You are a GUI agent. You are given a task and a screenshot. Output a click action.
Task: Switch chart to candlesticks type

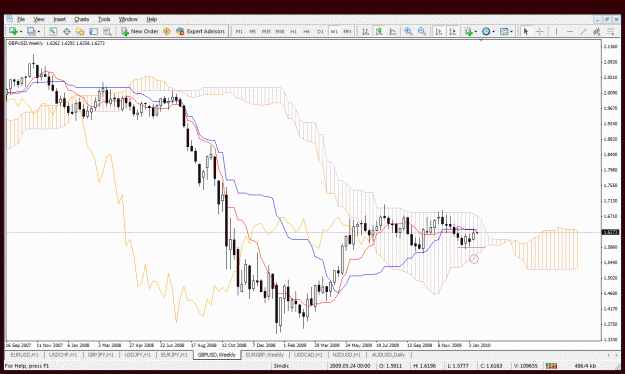pyautogui.click(x=379, y=31)
